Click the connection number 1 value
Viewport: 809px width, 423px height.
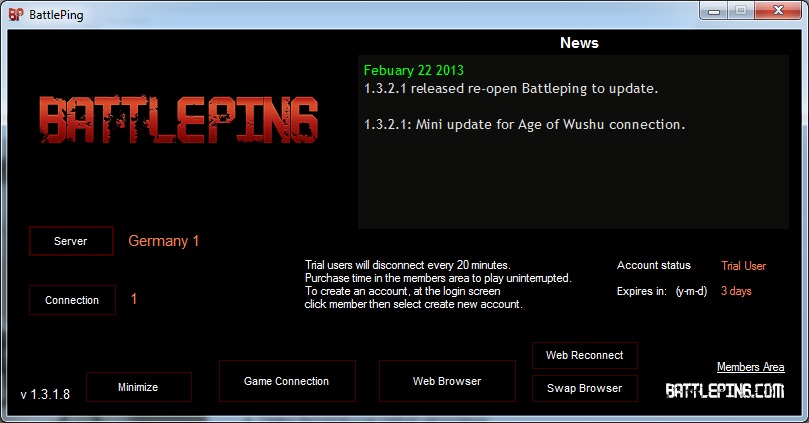pos(134,299)
